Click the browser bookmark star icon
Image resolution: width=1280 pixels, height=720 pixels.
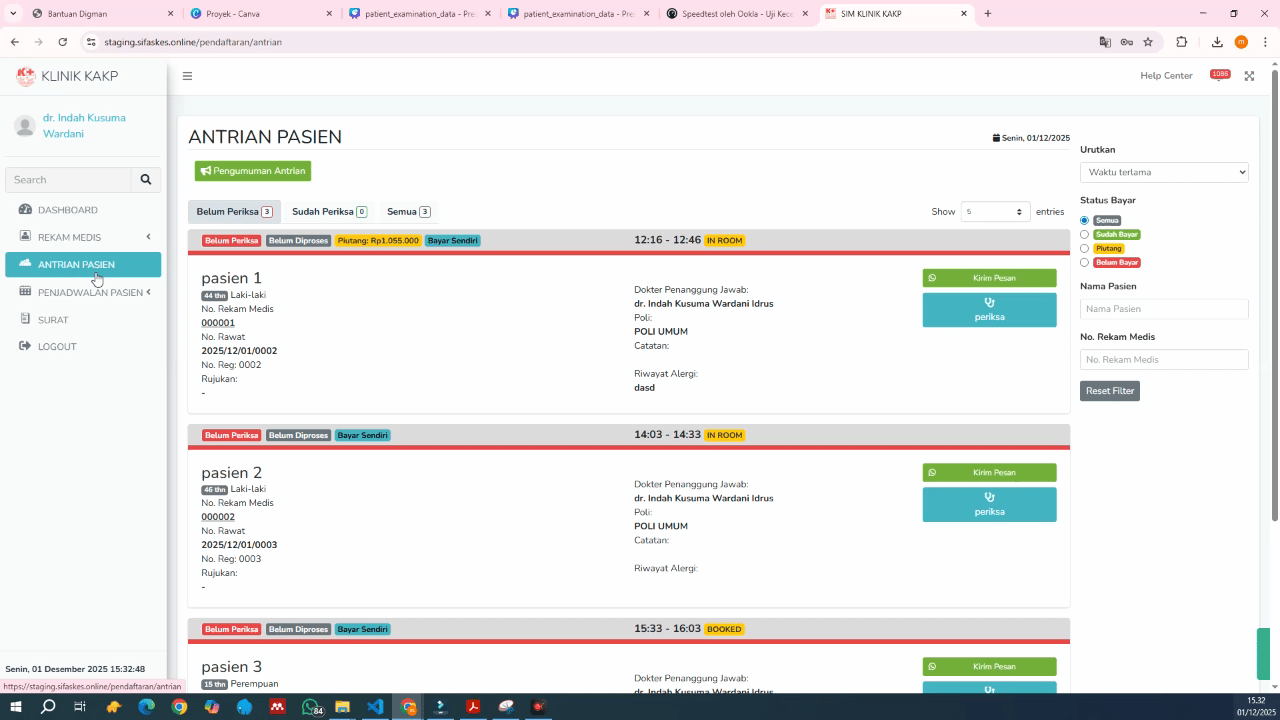point(1148,42)
